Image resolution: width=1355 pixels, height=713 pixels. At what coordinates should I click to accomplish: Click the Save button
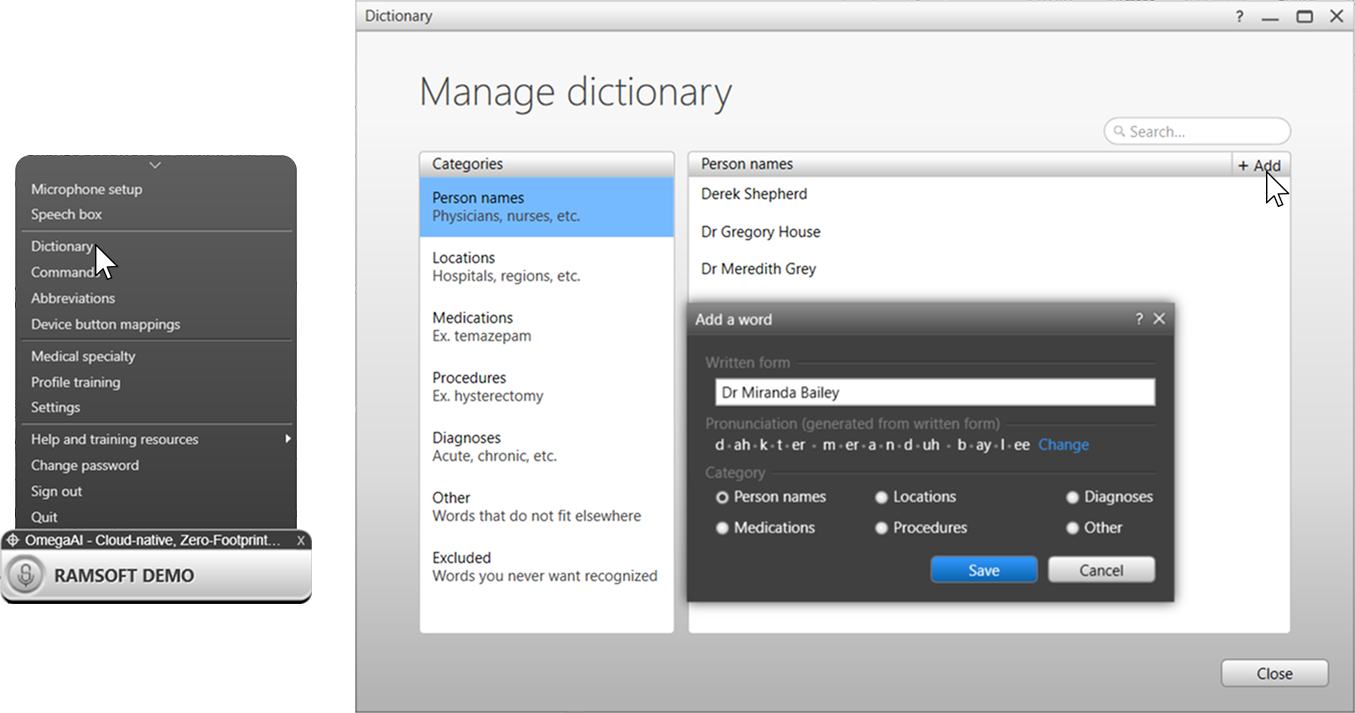[x=984, y=570]
